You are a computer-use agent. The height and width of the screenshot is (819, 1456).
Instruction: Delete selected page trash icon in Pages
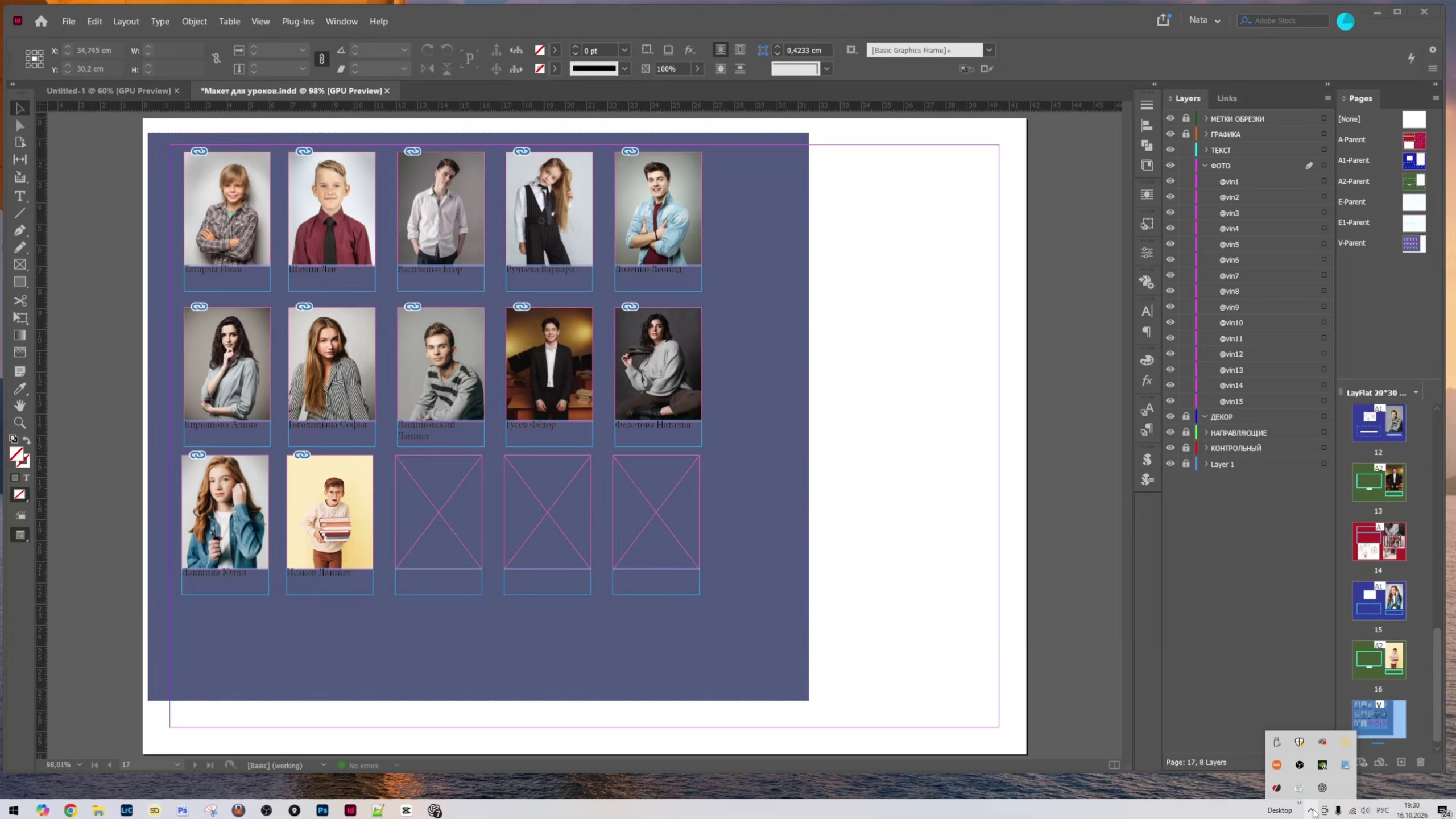coord(1420,762)
